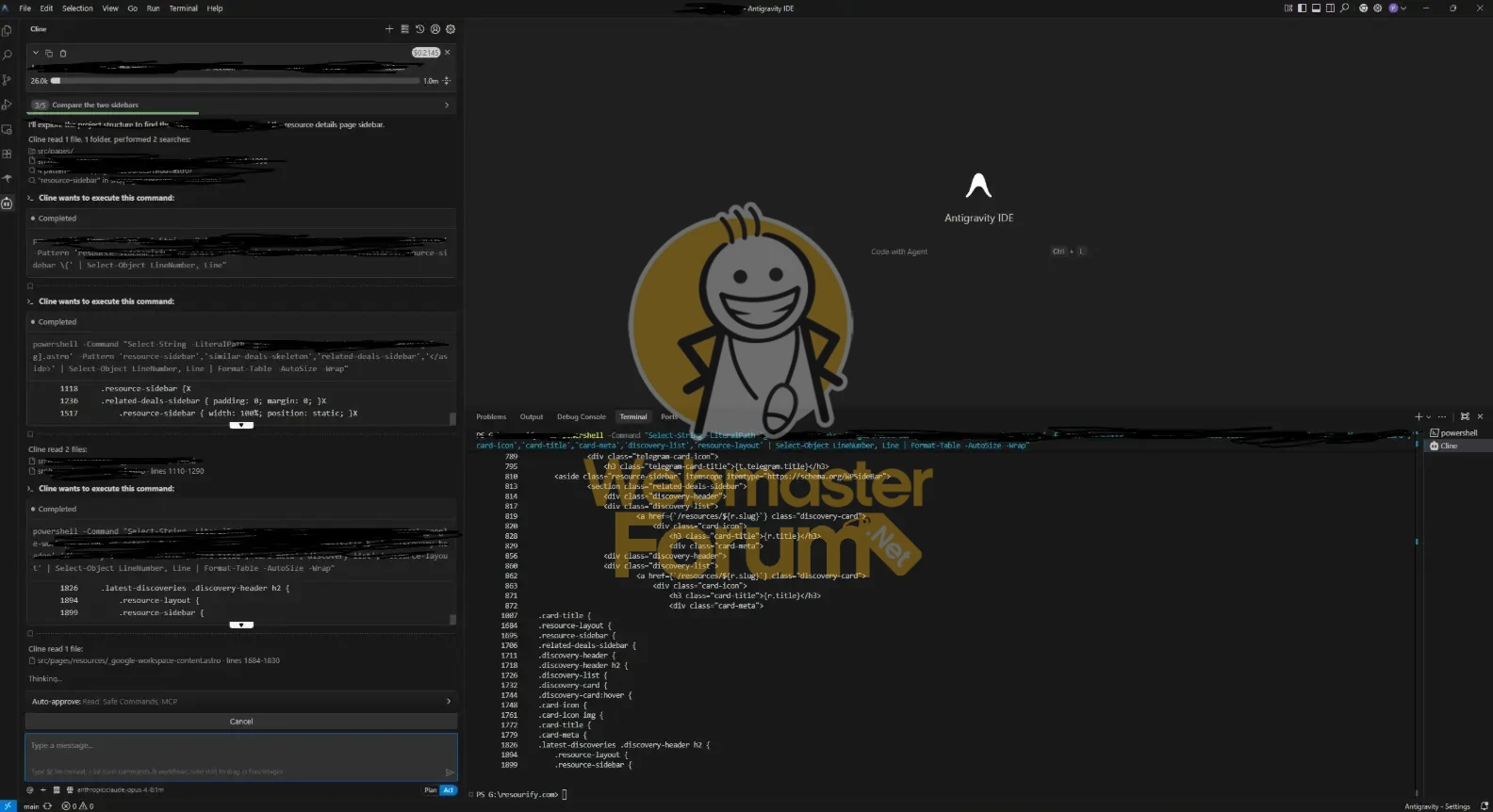Open the View menu
Image resolution: width=1493 pixels, height=812 pixels.
(110, 8)
